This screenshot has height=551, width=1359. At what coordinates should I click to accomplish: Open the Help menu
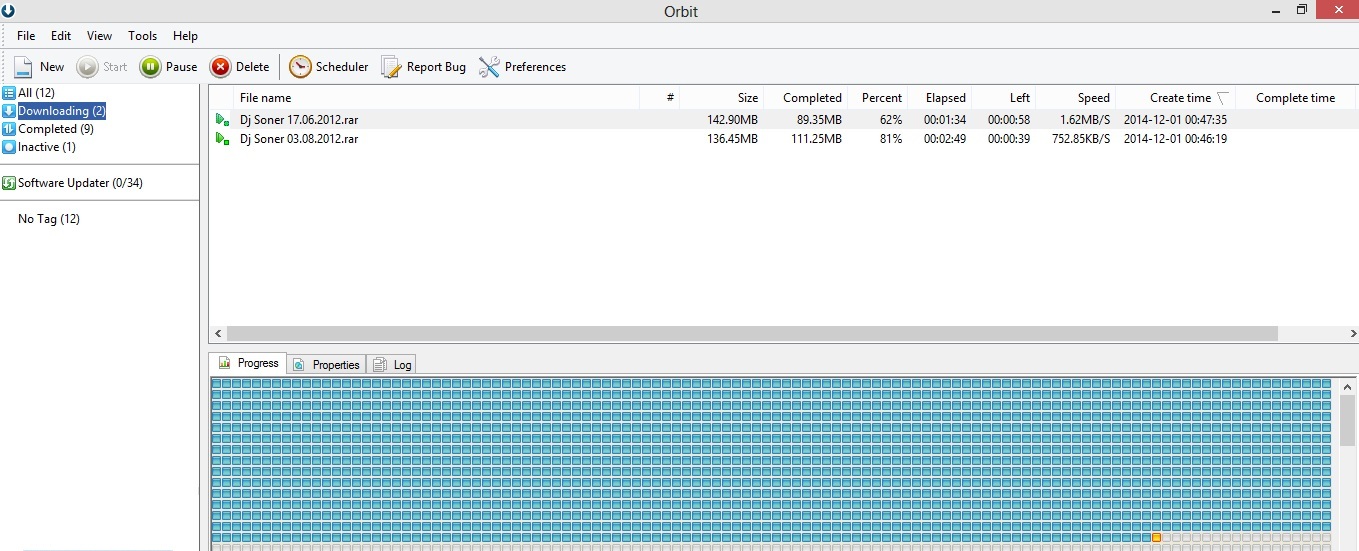[x=185, y=36]
